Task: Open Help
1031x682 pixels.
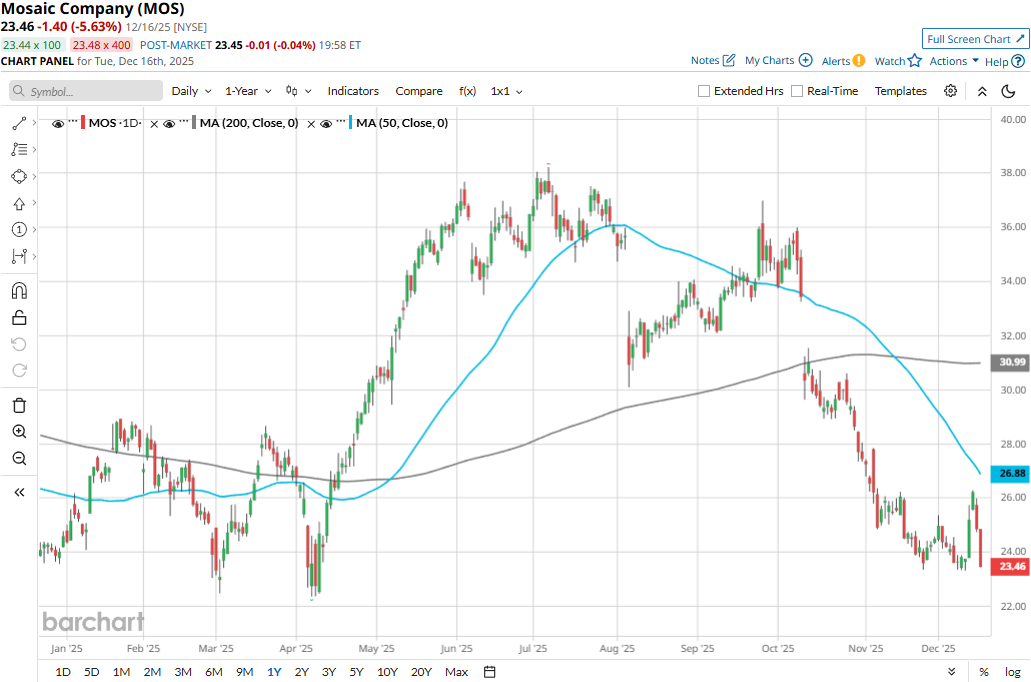Action: coord(1004,61)
